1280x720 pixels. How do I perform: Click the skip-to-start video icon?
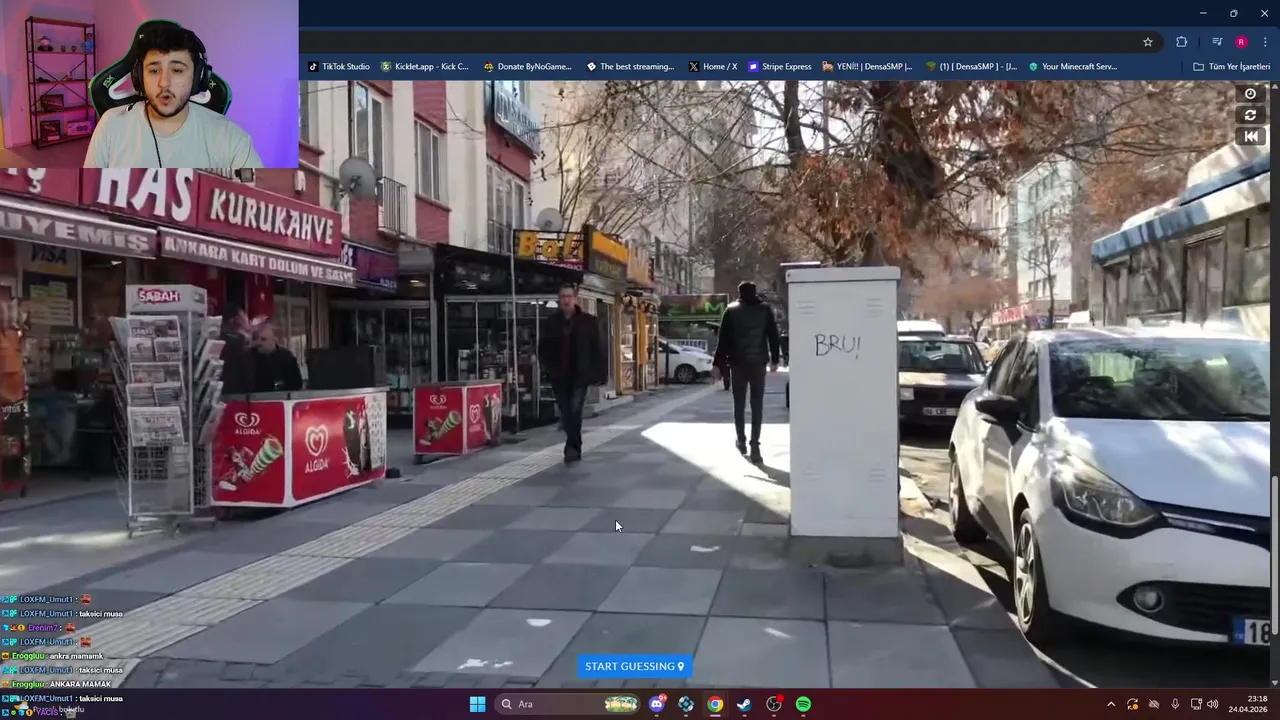pyautogui.click(x=1250, y=137)
